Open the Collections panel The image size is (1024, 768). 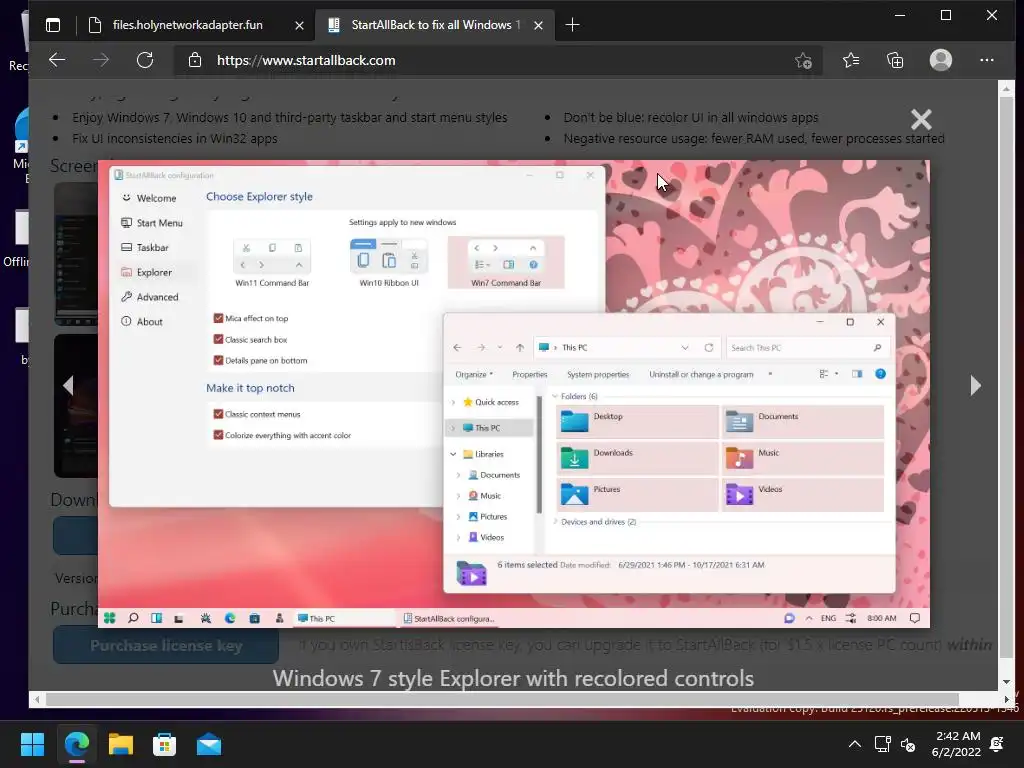[x=895, y=61]
